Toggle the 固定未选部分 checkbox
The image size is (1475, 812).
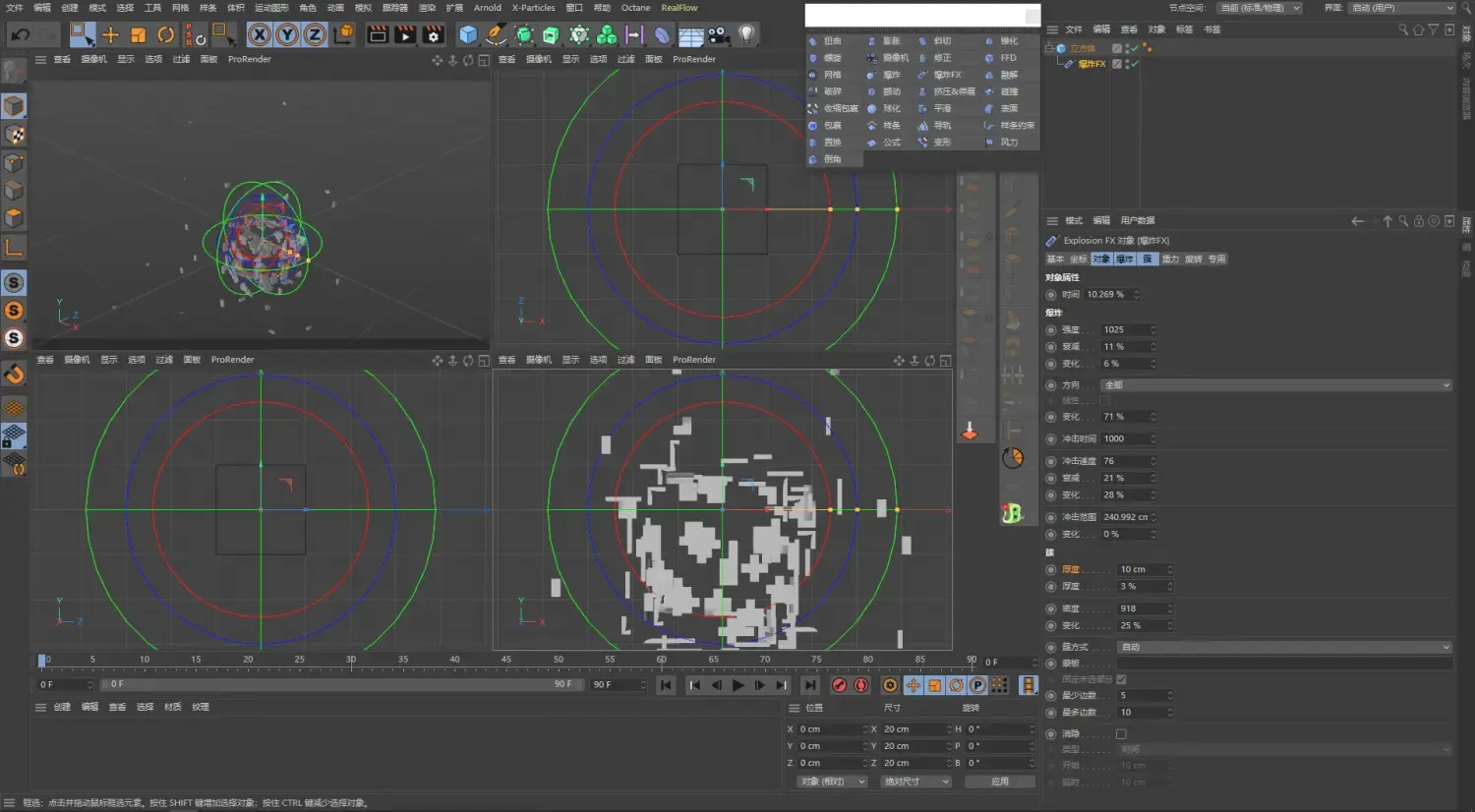[1123, 678]
